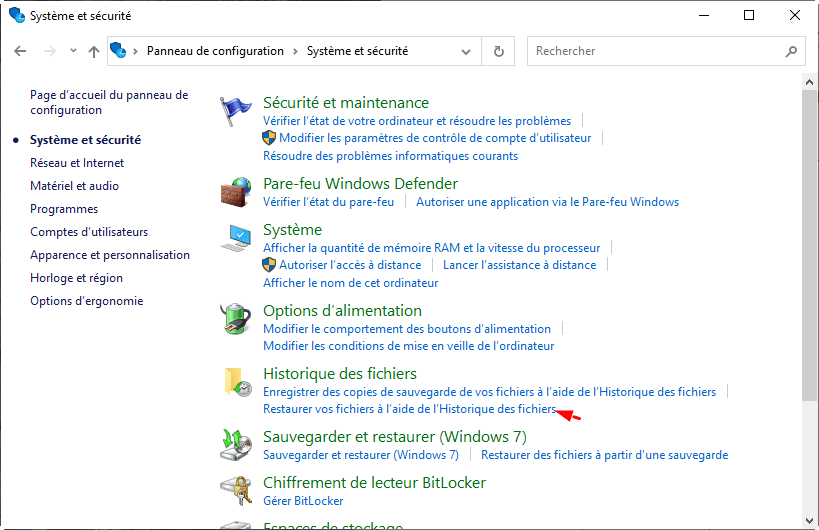Click the forward navigation arrow
The width and height of the screenshot is (819, 530).
(x=50, y=51)
